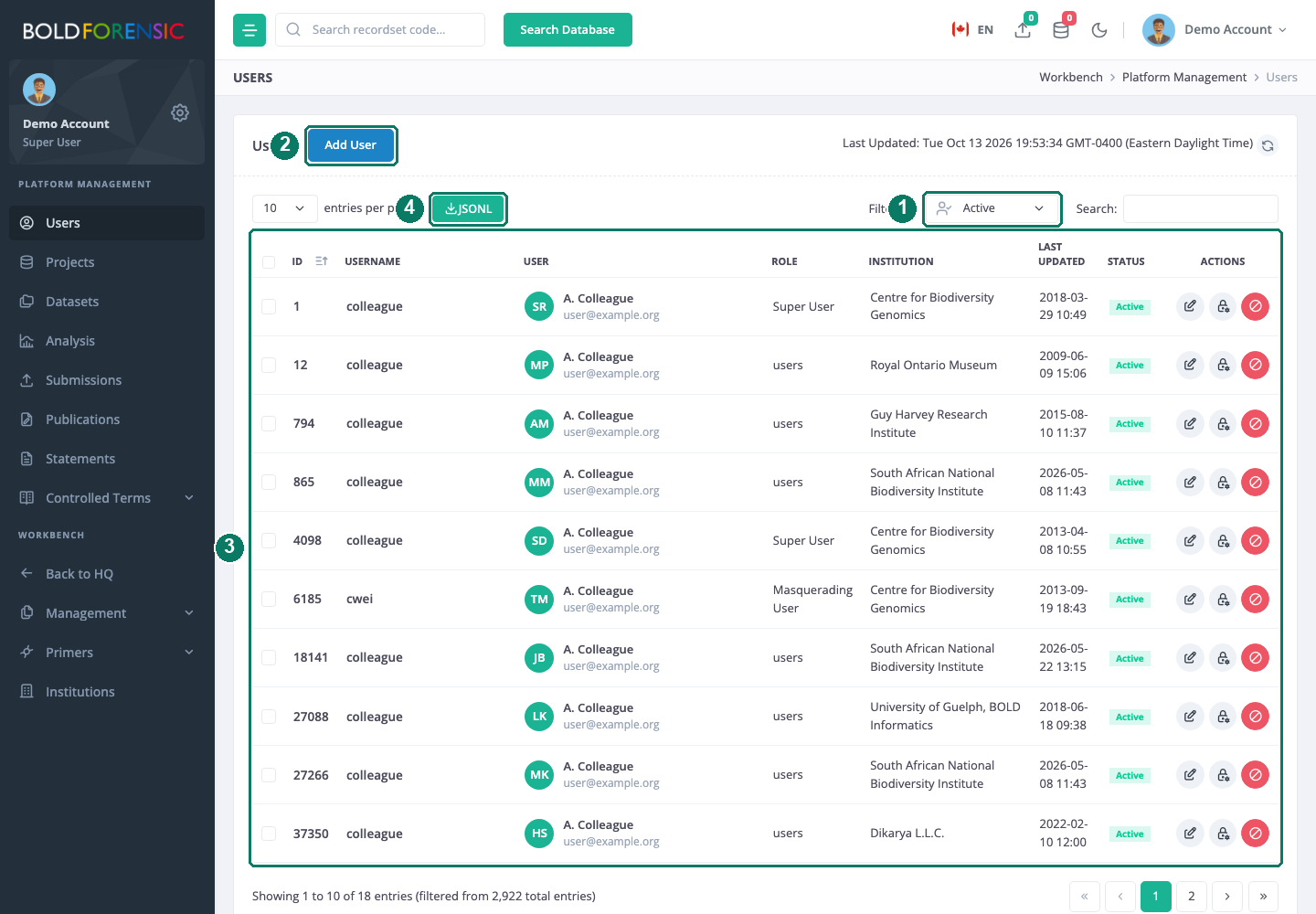The width and height of the screenshot is (1316, 914).
Task: Tick the checkbox for user ID 6185
Action: [269, 599]
